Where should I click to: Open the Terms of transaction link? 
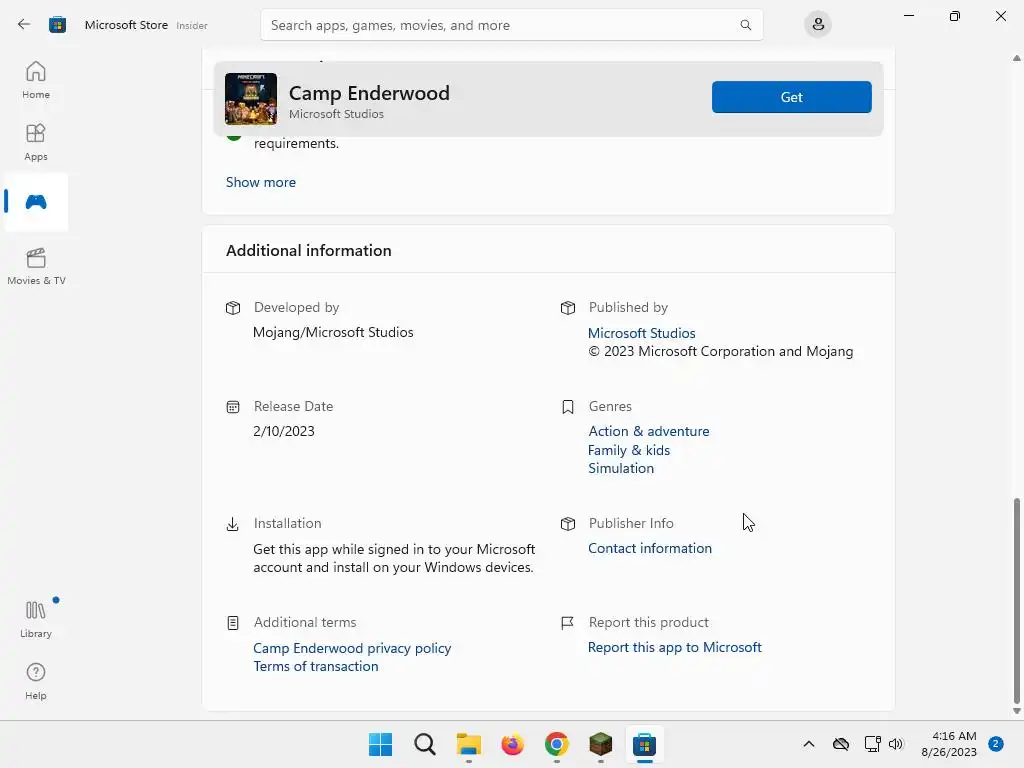315,666
